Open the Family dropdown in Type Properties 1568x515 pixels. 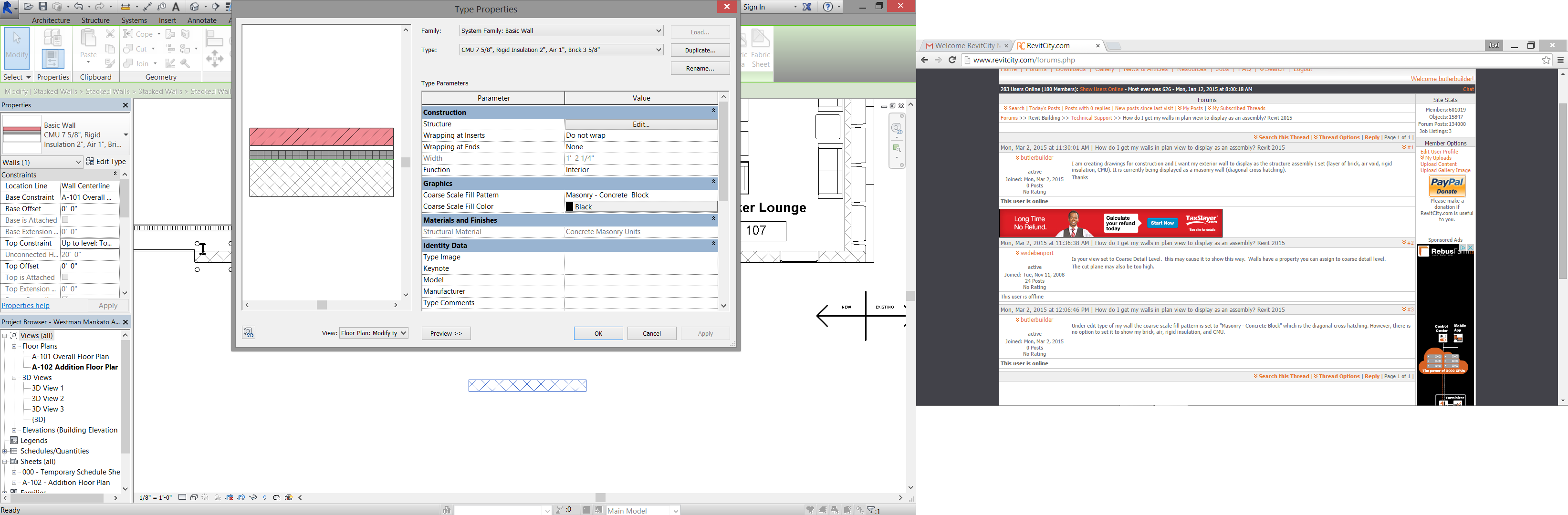coord(659,31)
